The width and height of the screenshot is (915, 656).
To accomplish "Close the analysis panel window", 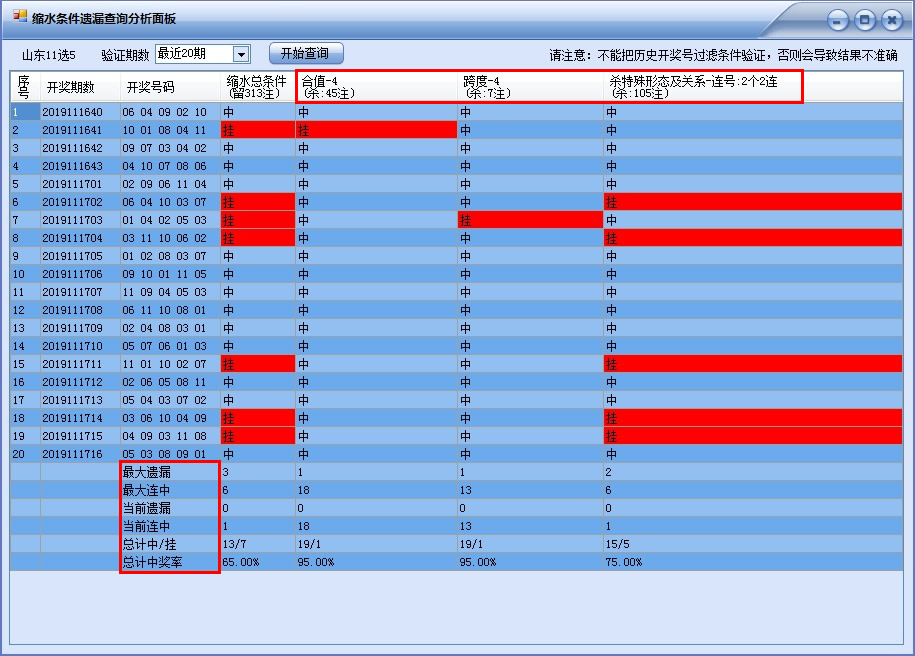I will [891, 20].
